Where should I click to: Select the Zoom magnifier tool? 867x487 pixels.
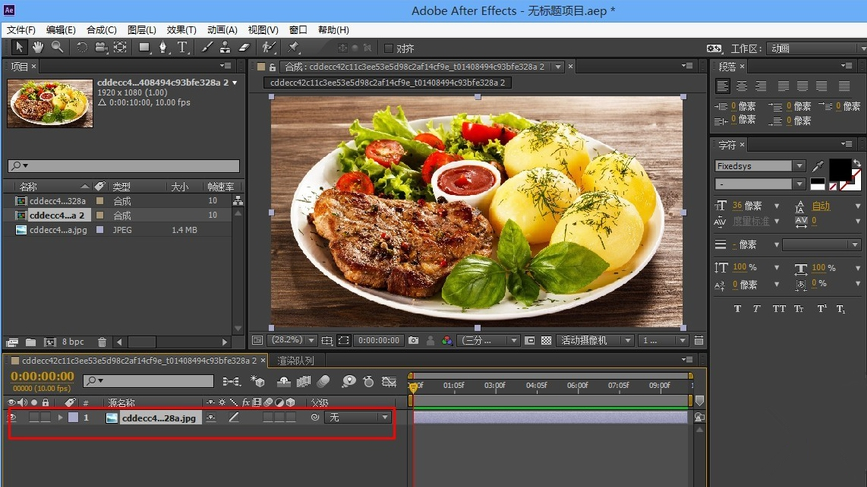(57, 47)
